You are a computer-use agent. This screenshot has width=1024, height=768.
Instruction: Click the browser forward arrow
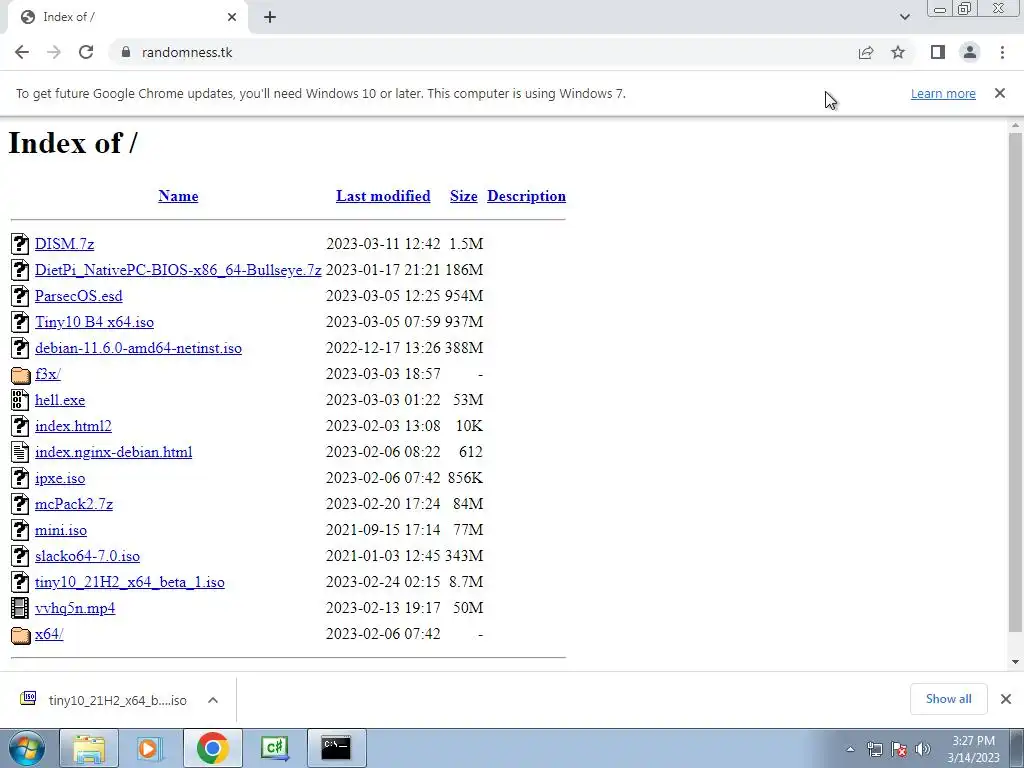coord(54,52)
